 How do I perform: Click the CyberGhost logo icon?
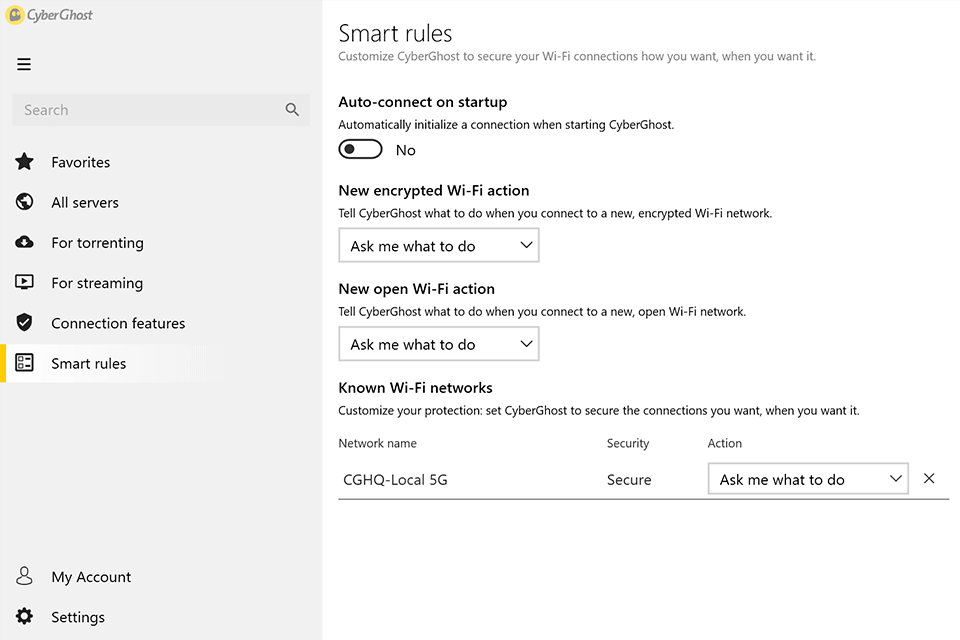(x=15, y=15)
